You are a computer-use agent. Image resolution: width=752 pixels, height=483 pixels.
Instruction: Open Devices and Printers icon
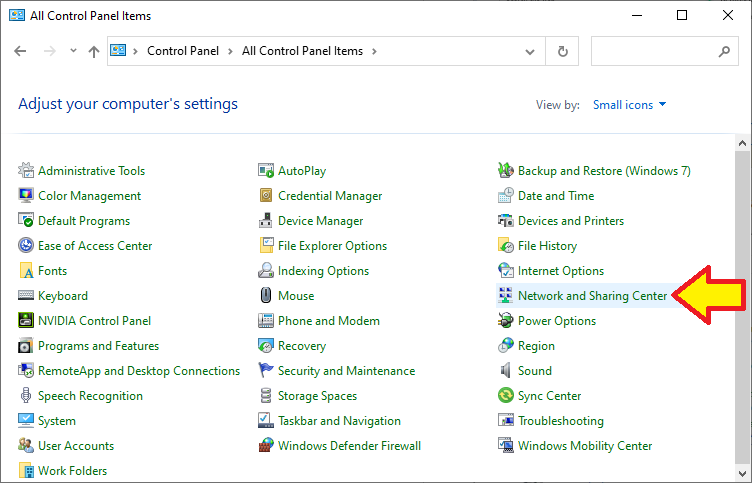click(x=505, y=220)
